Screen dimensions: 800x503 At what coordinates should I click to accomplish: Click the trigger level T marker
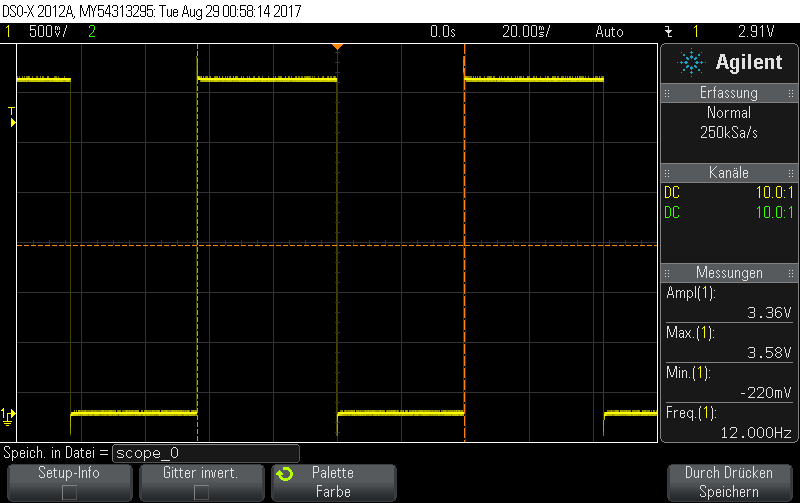click(12, 117)
